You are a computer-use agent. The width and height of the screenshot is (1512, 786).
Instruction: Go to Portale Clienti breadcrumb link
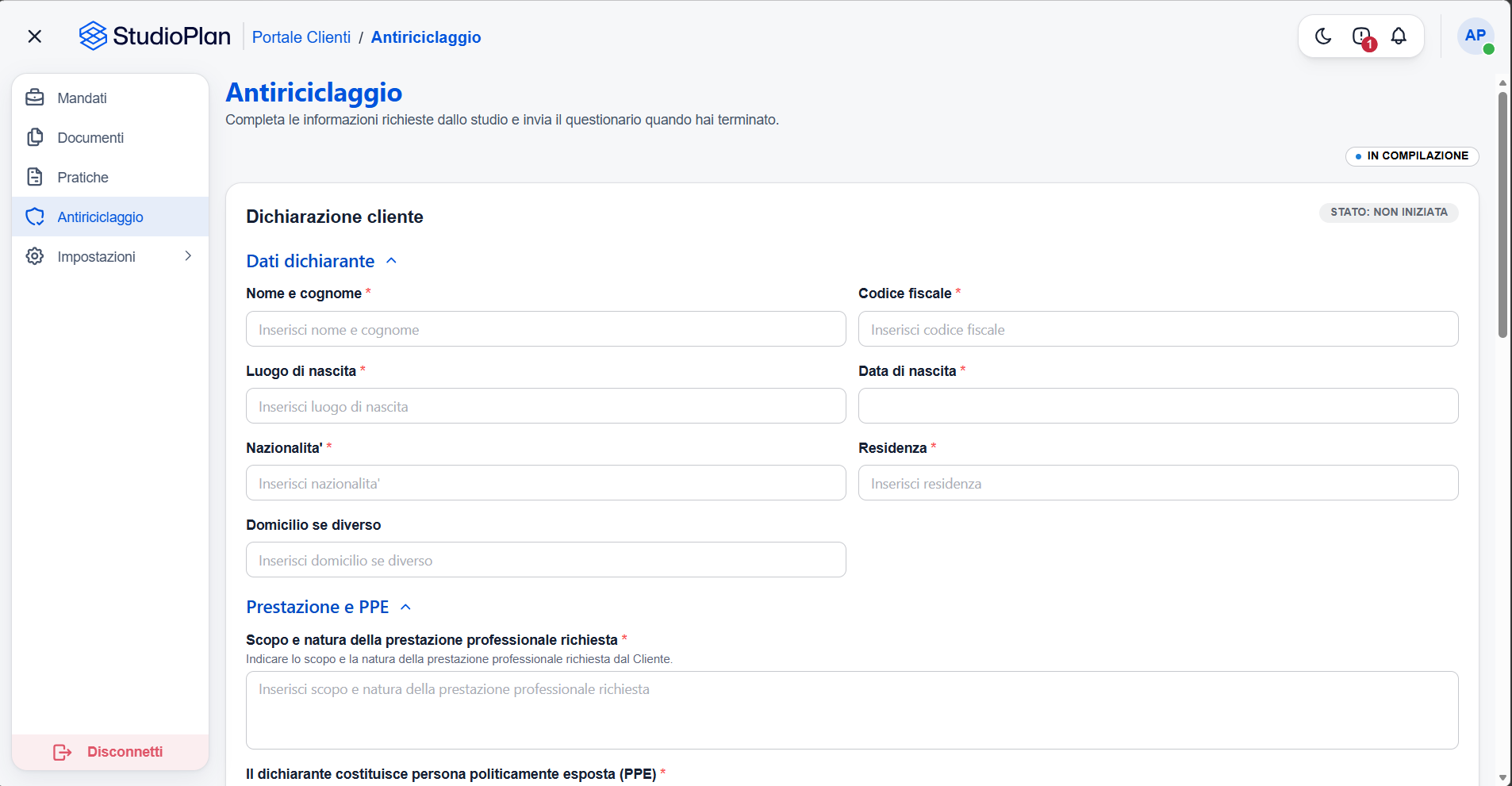point(301,37)
